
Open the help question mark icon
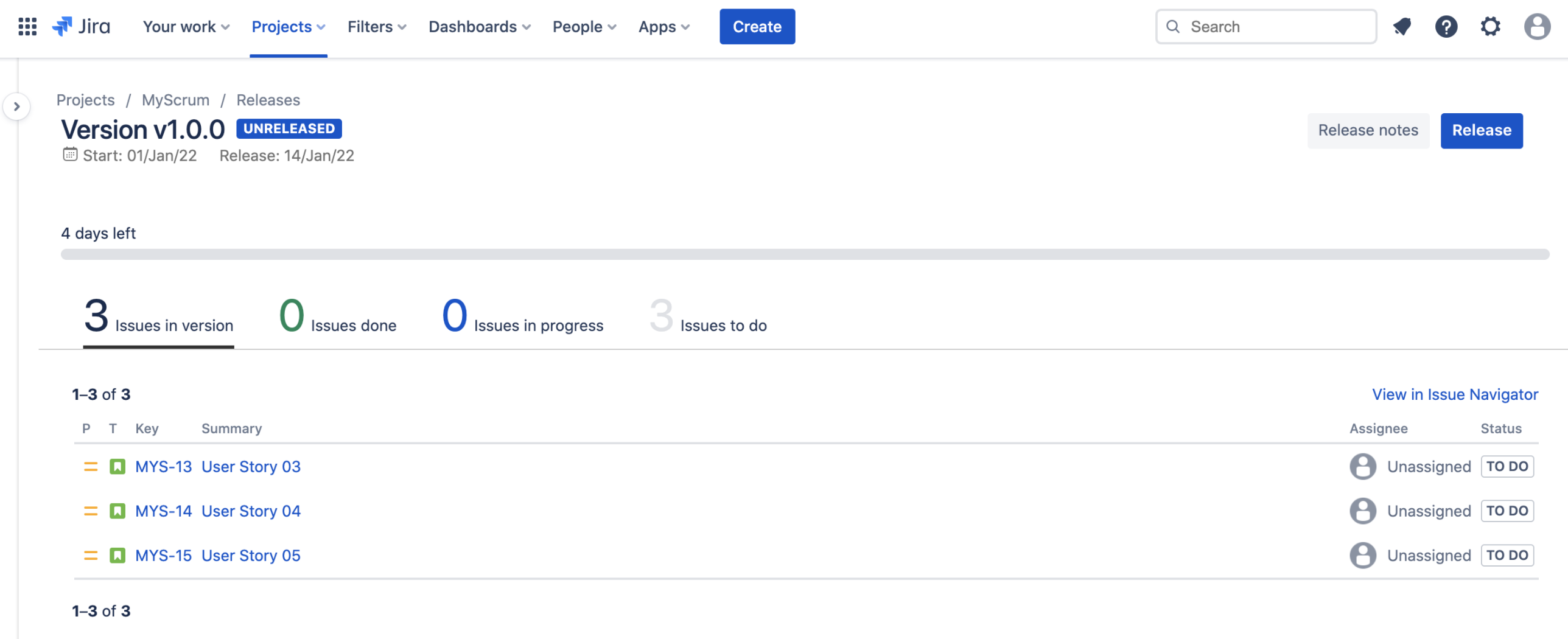tap(1446, 27)
